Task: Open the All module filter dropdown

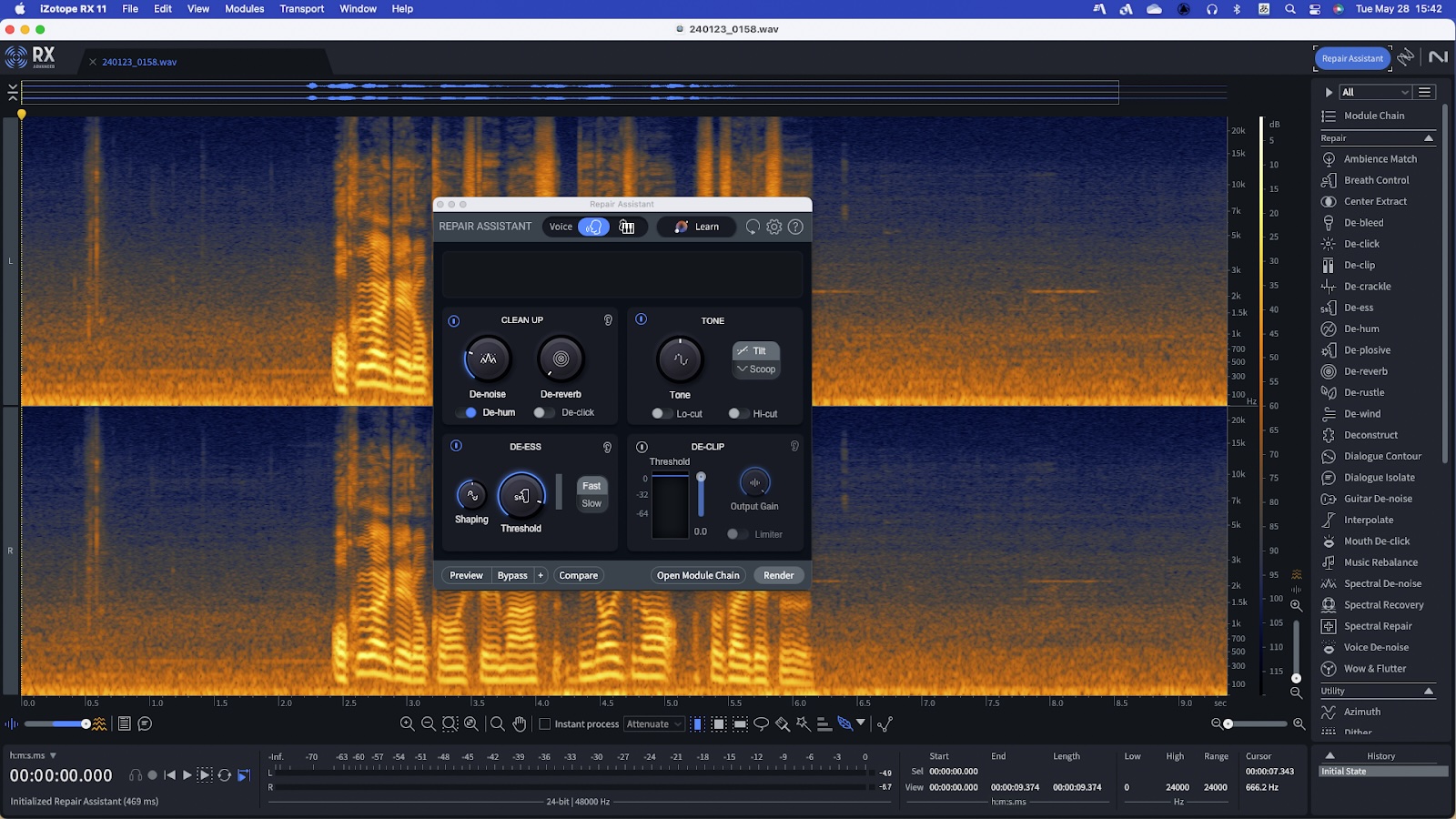Action: pos(1375,92)
